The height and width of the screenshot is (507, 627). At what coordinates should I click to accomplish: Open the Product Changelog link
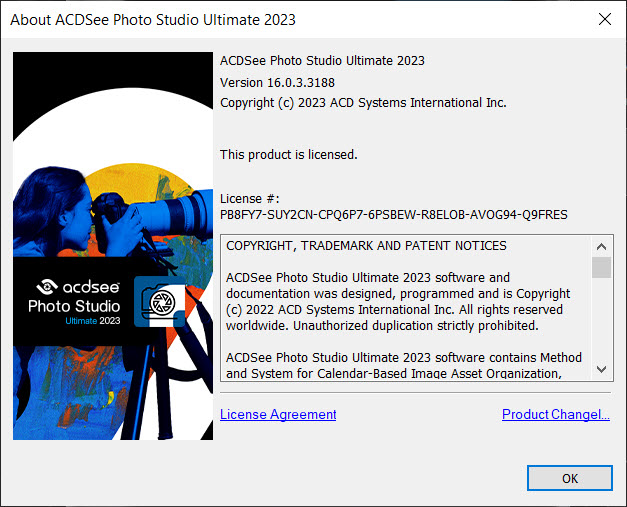pos(555,414)
